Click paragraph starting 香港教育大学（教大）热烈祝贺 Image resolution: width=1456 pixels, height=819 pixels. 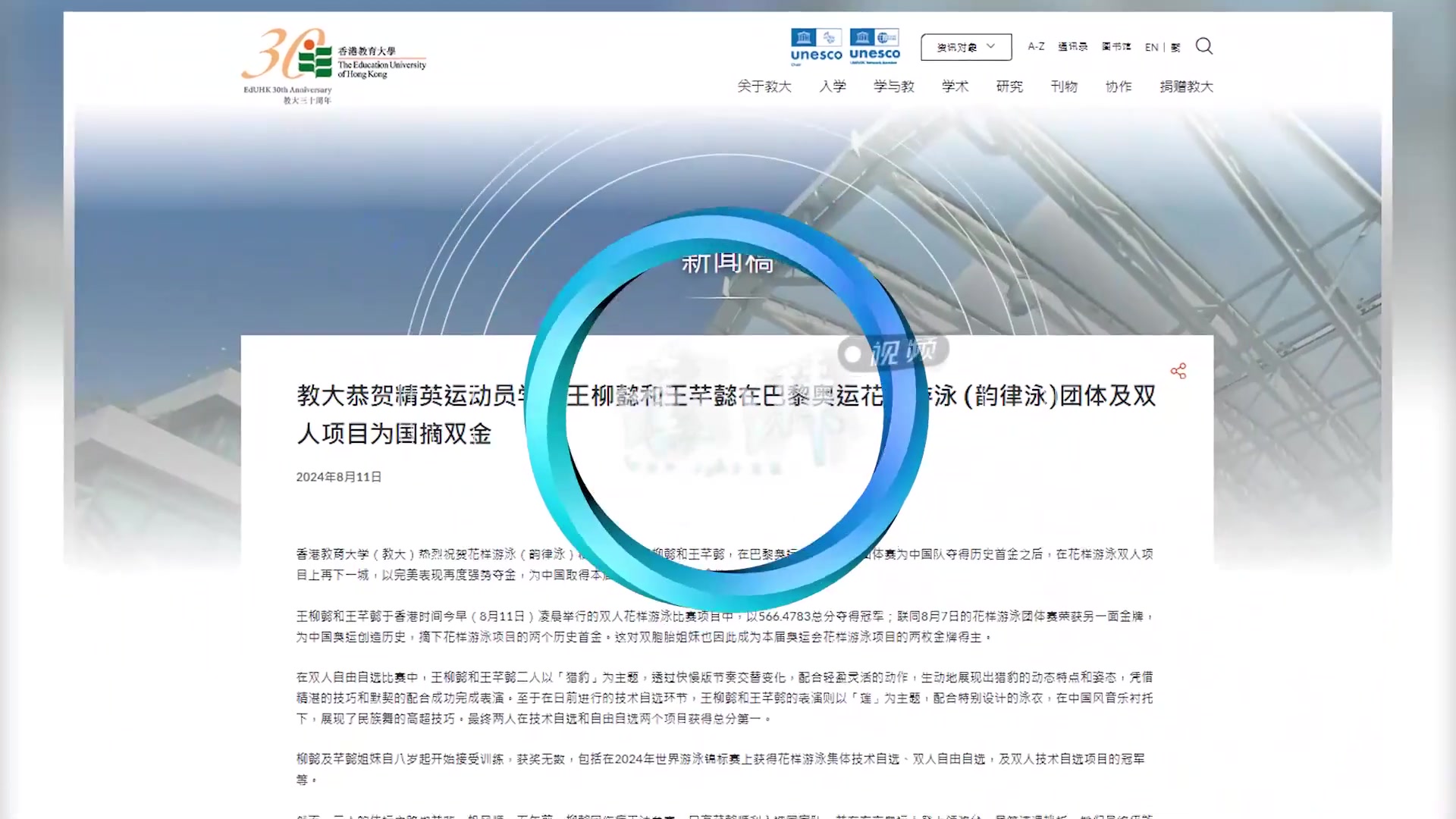pyautogui.click(x=725, y=564)
